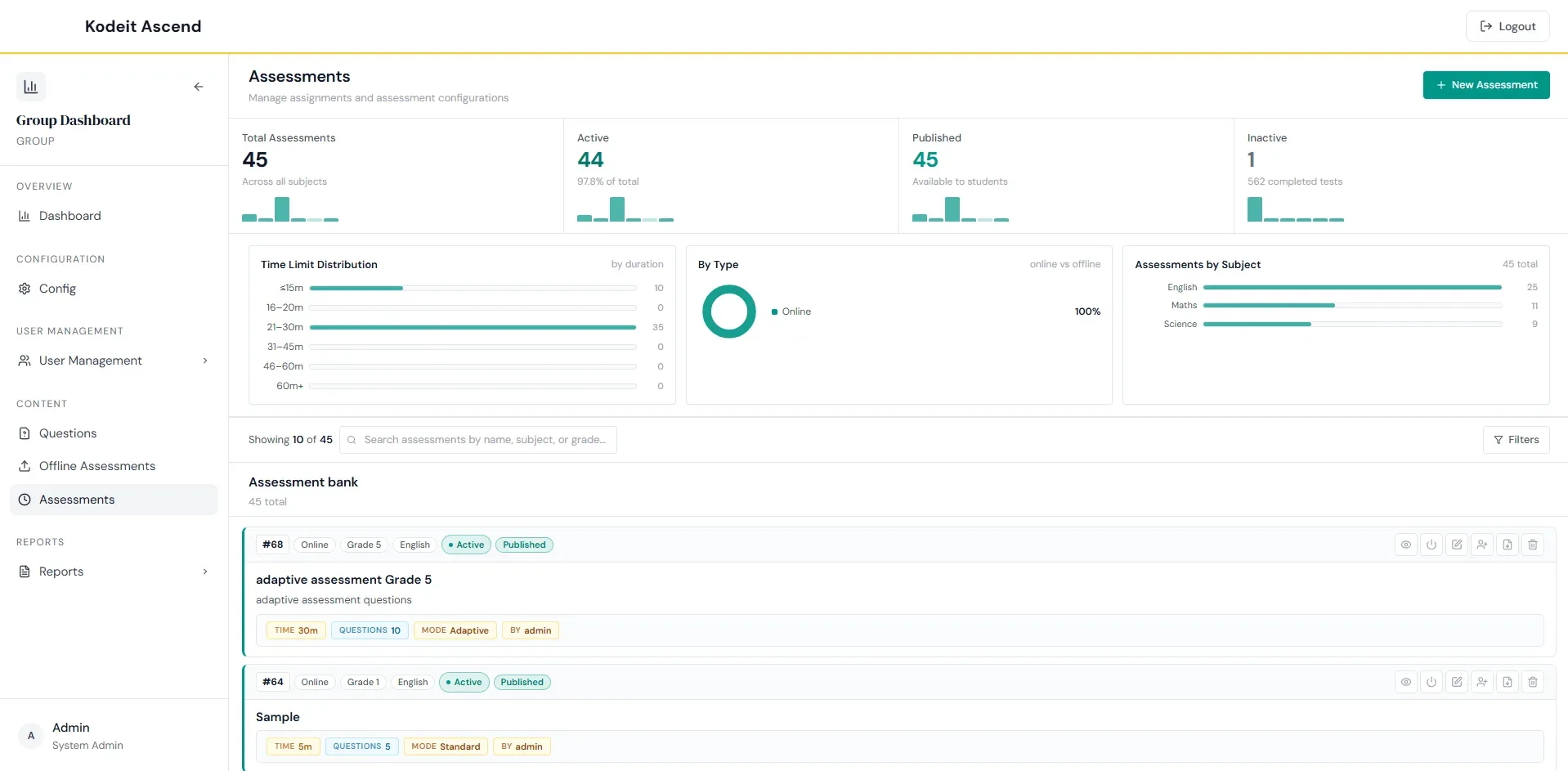Image resolution: width=1568 pixels, height=771 pixels.
Task: Open Config in the sidebar
Action: [x=114, y=289]
